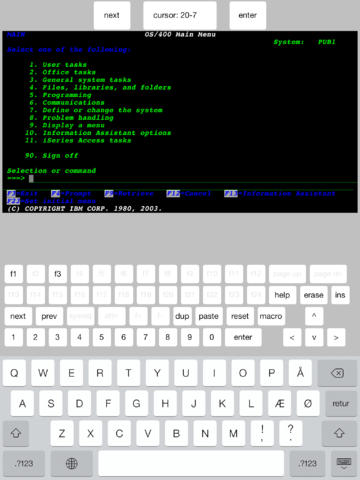The height and width of the screenshot is (480, 360).
Task: Tap number key 7
Action: click(146, 337)
